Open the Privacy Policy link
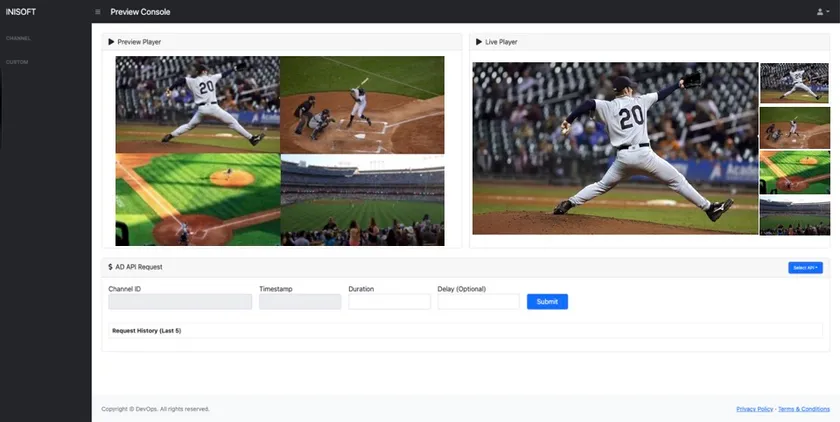 (754, 409)
